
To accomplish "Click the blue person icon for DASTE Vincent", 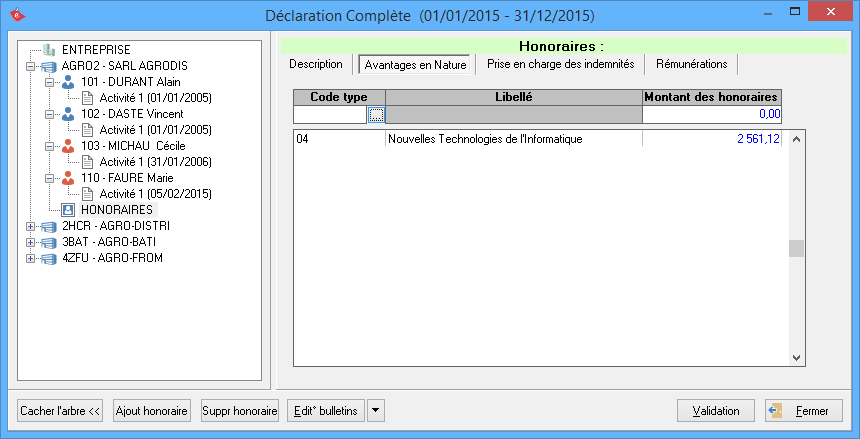I will pyautogui.click(x=68, y=114).
